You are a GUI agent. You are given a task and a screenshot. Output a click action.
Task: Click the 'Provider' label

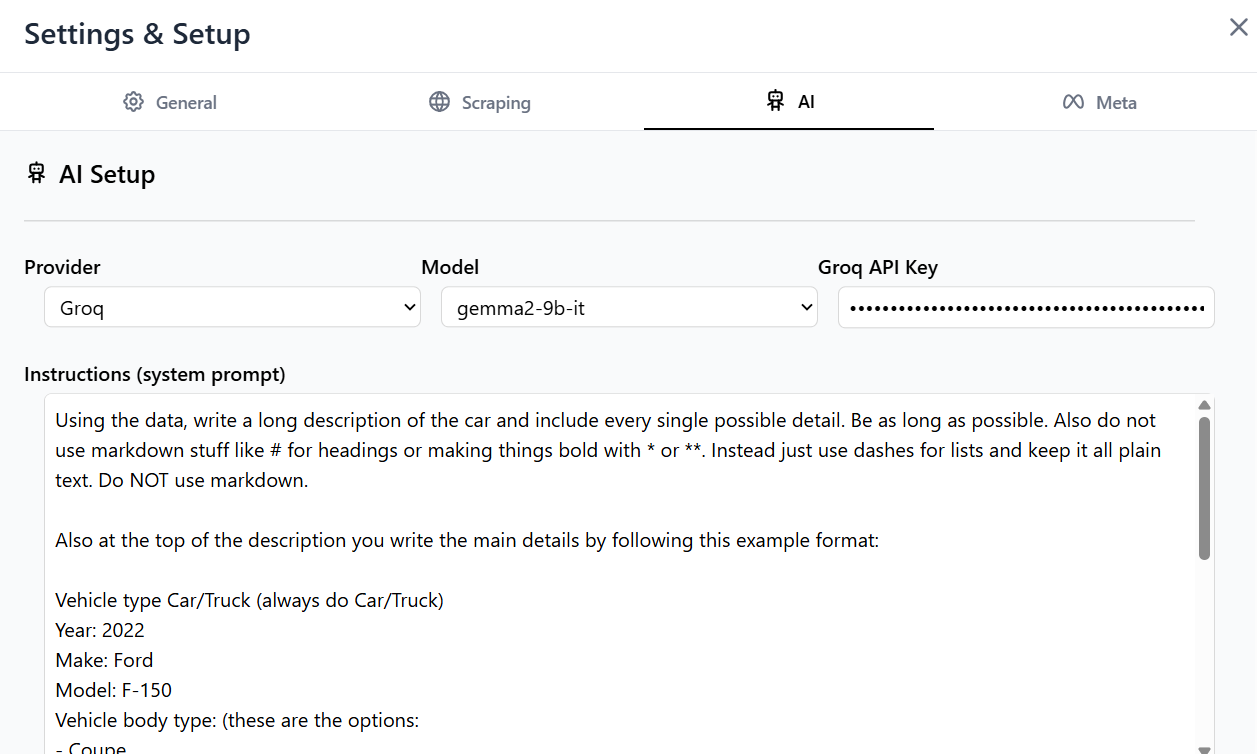coord(62,267)
